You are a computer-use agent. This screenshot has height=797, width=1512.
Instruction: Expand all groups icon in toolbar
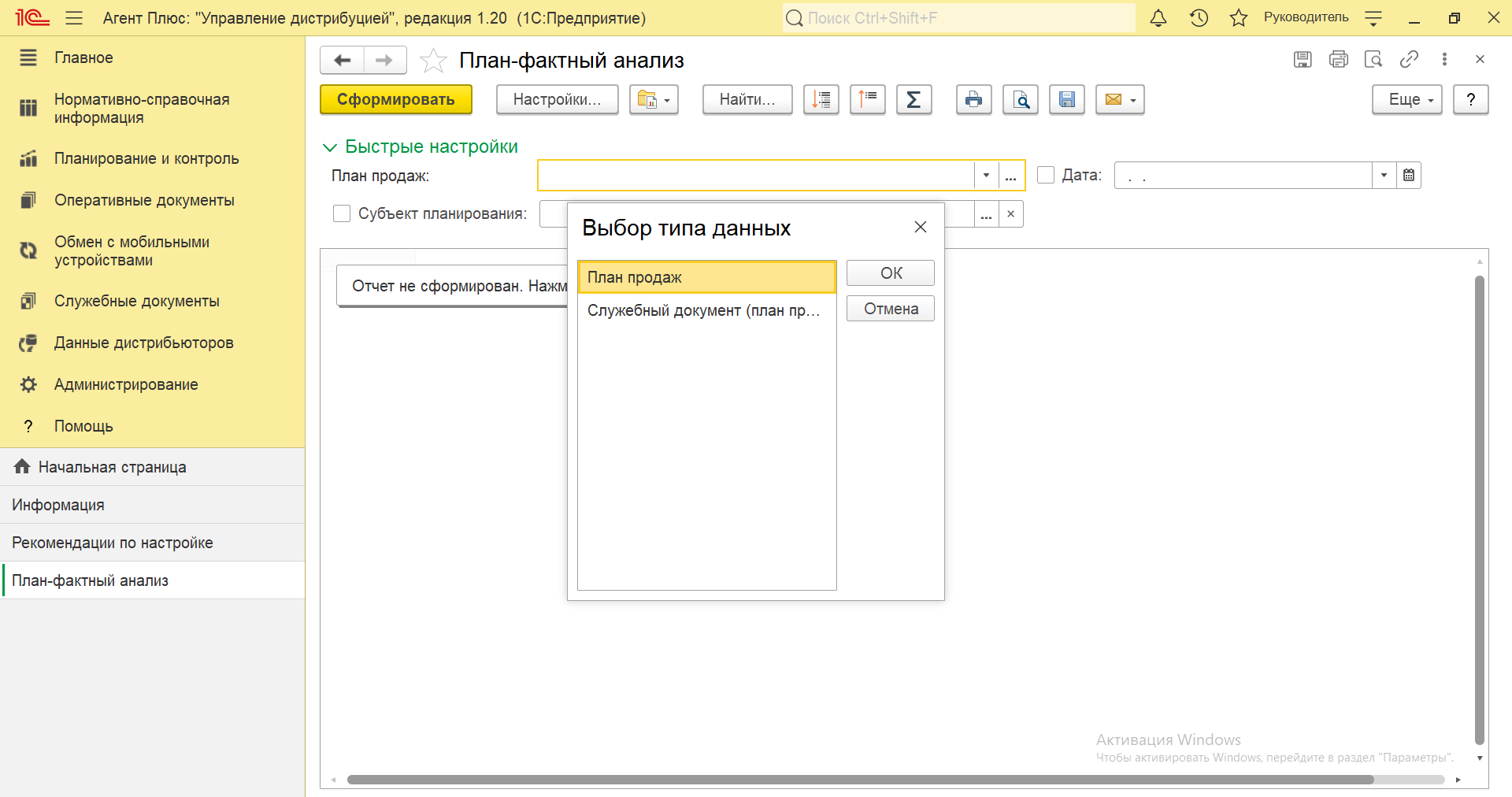tap(821, 100)
